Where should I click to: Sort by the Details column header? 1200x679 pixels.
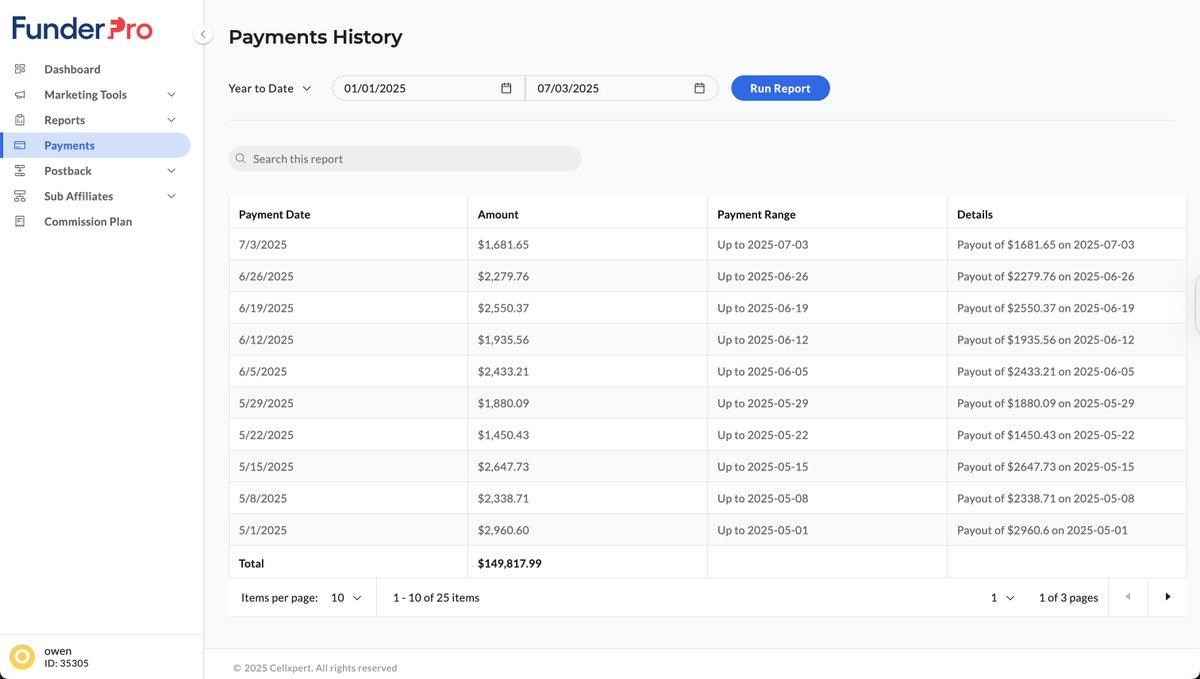coord(975,214)
